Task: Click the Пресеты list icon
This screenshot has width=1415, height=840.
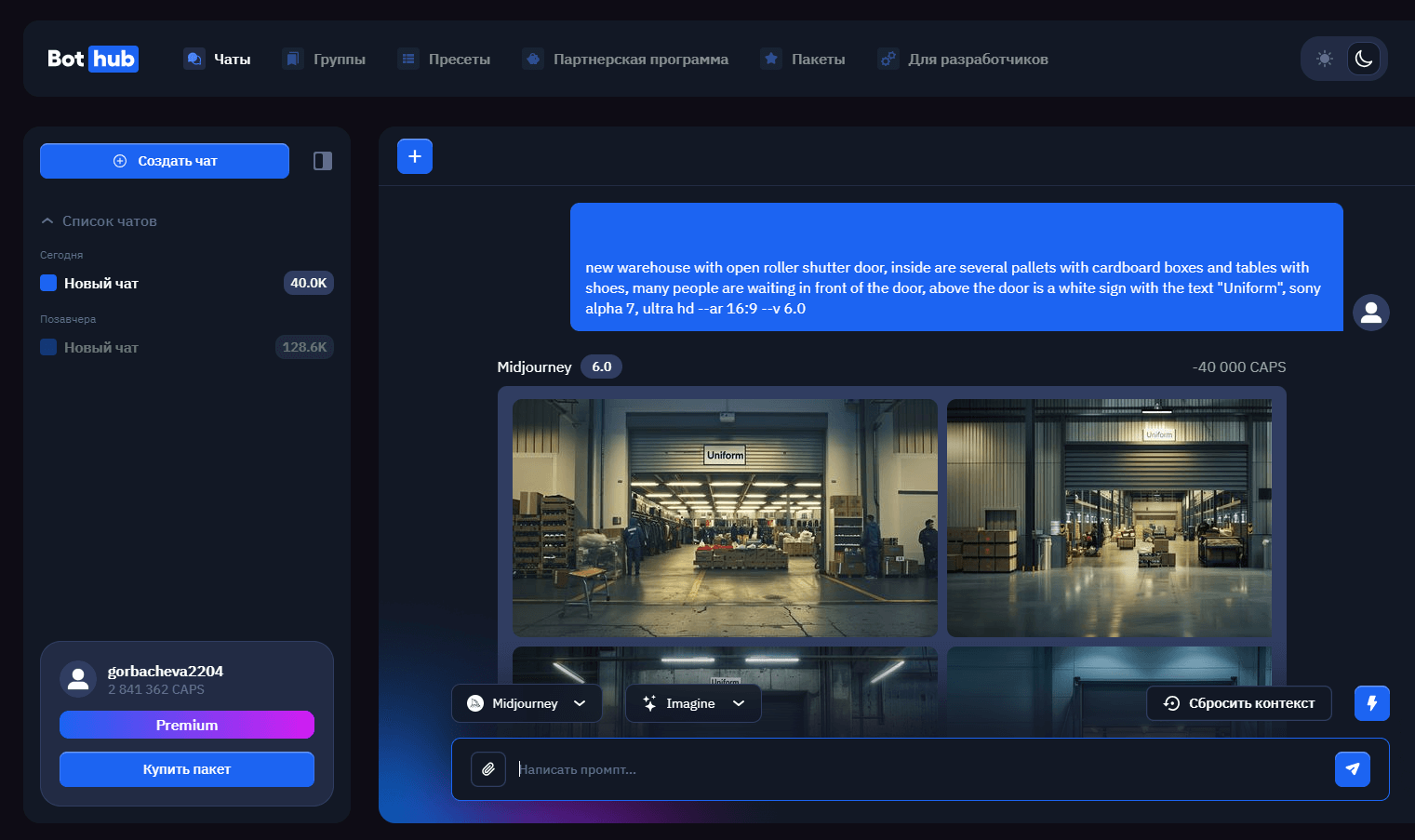Action: [407, 59]
